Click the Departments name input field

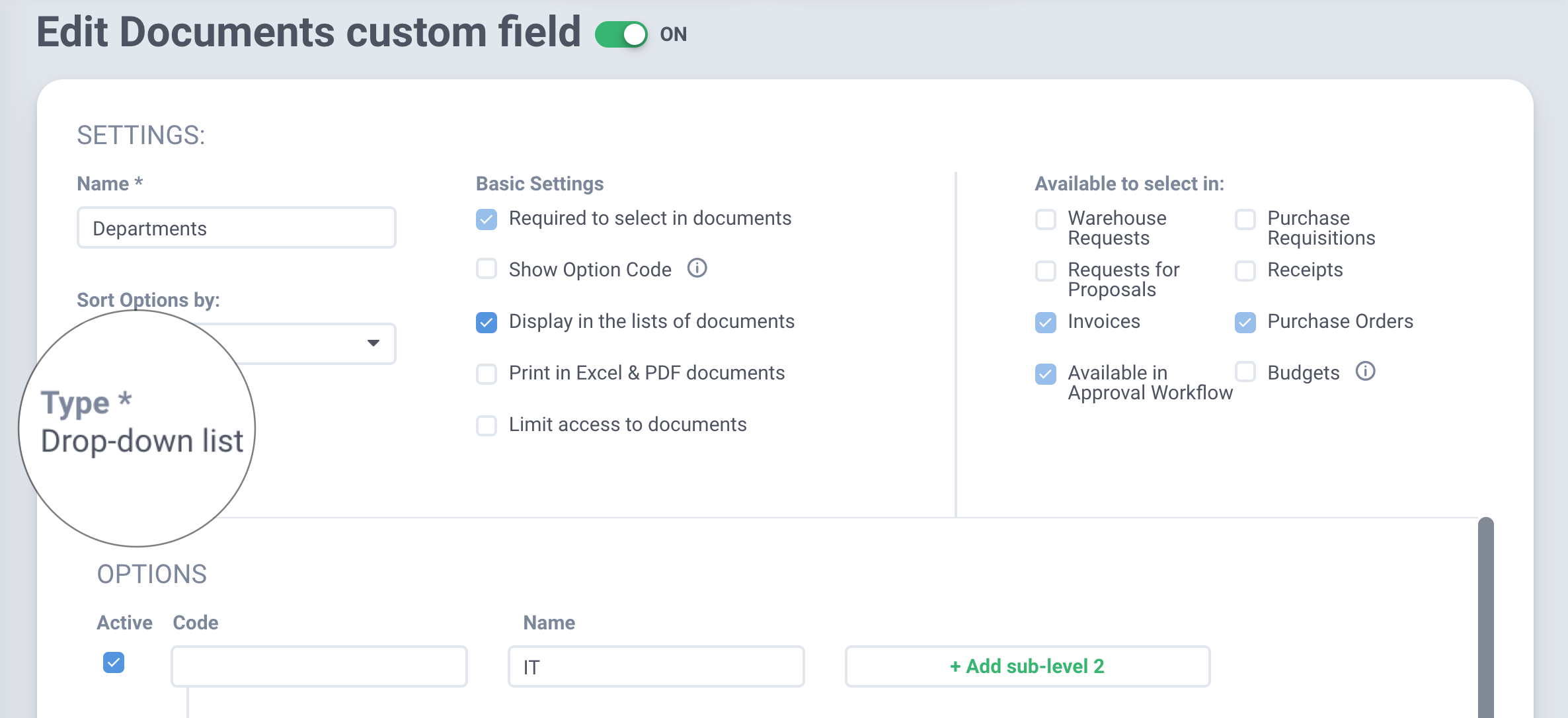(x=237, y=228)
